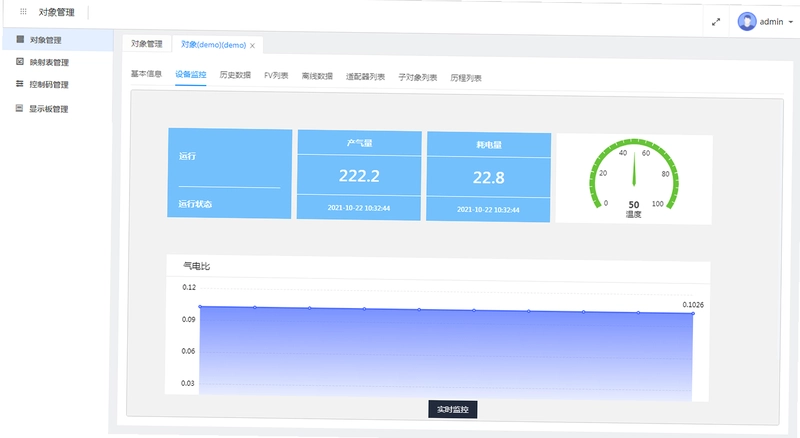Click the 耗电量 card header
Viewport: 800px width, 438px height.
pyautogui.click(x=489, y=145)
